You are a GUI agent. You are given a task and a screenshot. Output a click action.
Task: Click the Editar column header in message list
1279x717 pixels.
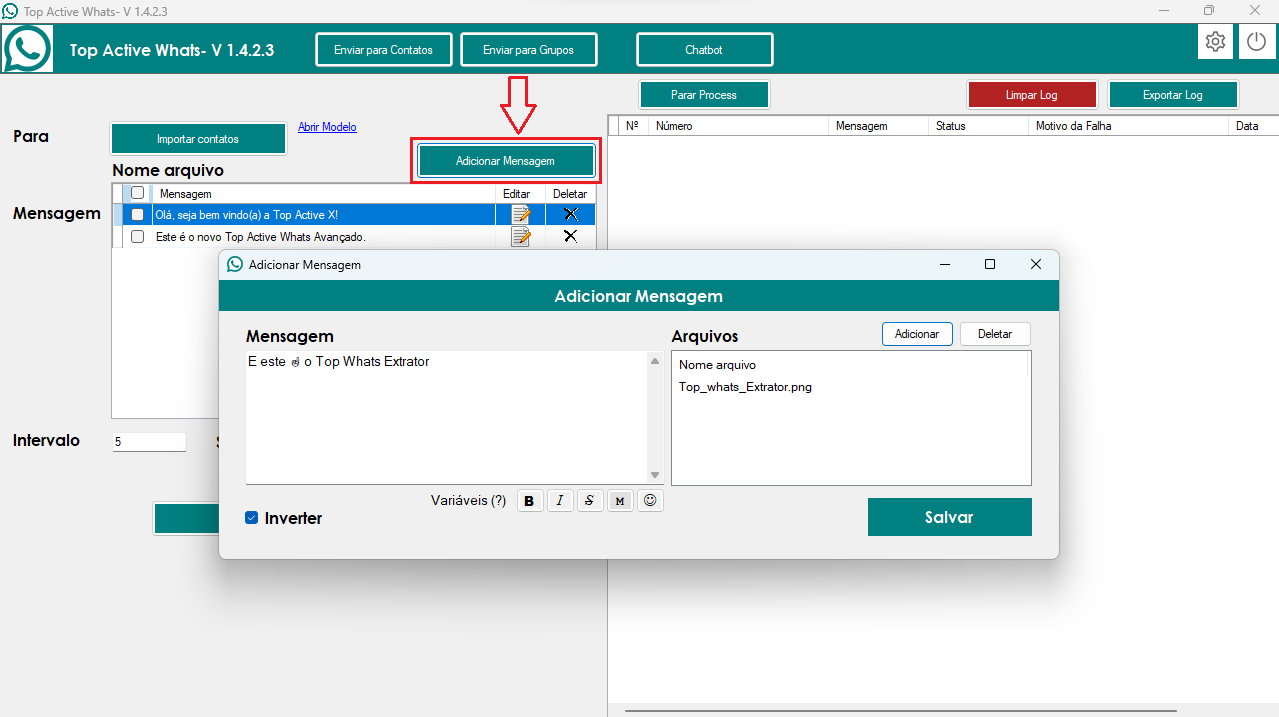(x=520, y=193)
